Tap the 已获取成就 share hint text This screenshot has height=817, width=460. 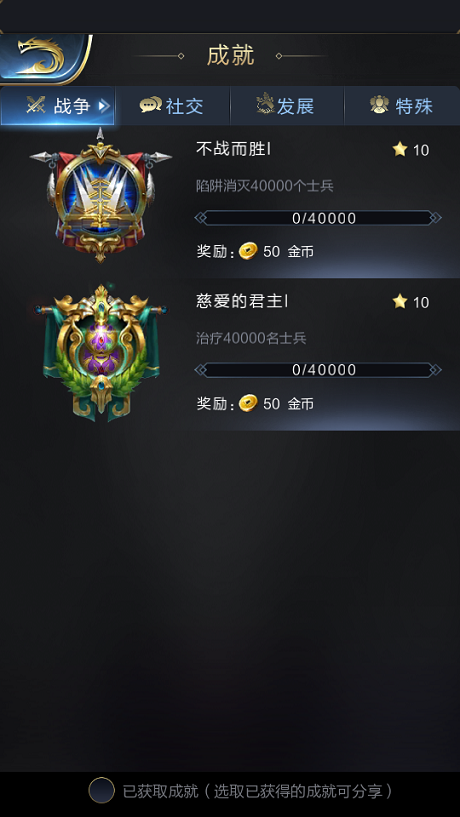click(257, 791)
